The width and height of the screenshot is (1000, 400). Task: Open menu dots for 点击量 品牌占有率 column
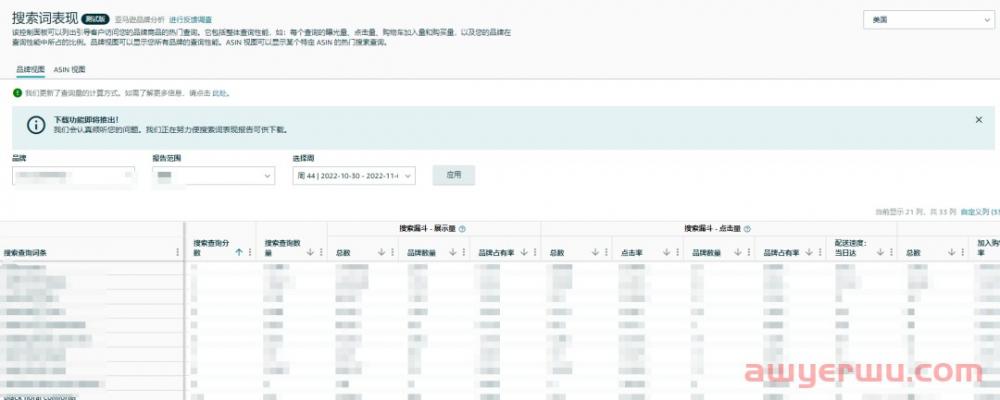pos(820,253)
